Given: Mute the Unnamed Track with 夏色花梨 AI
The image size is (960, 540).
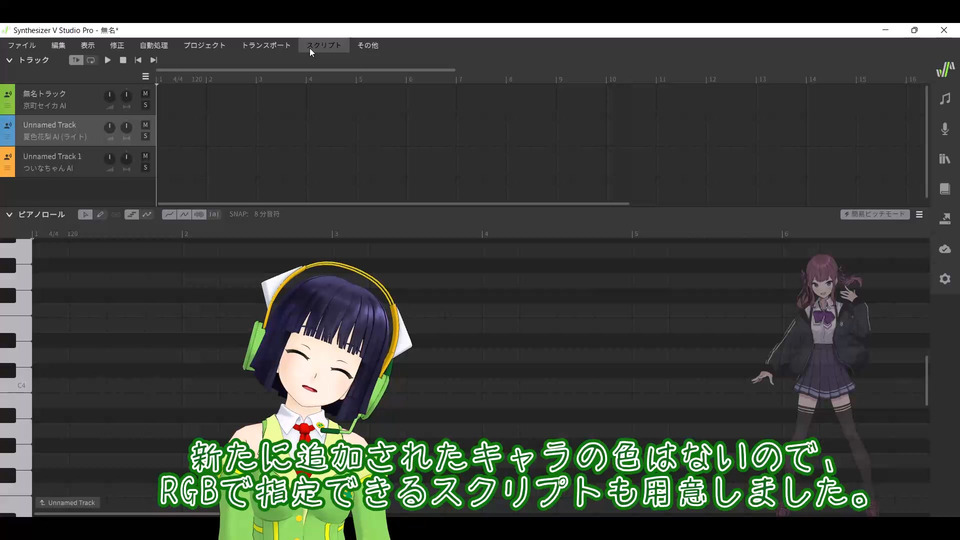Looking at the screenshot, I should [145, 125].
